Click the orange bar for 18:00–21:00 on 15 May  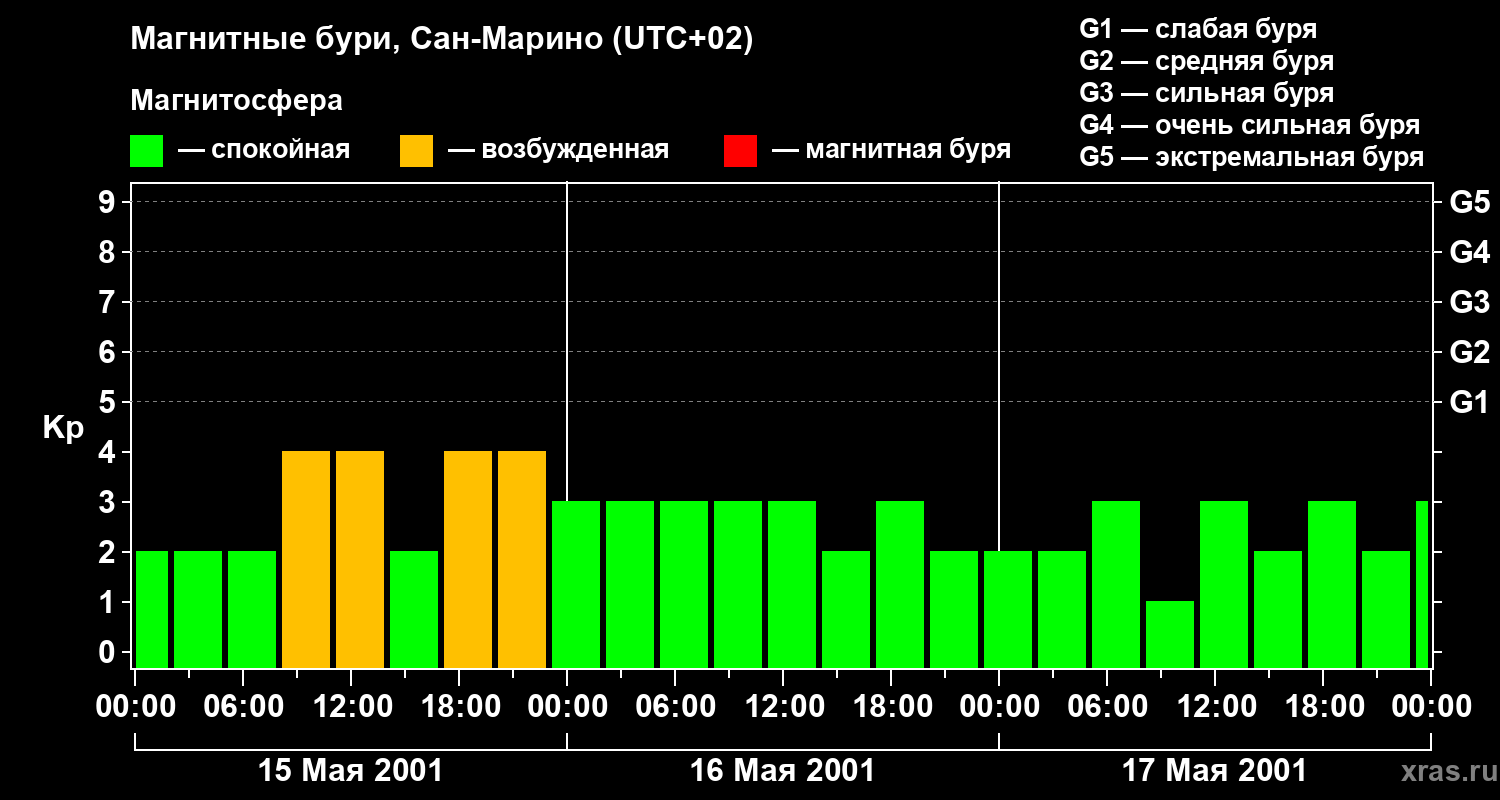coord(468,560)
